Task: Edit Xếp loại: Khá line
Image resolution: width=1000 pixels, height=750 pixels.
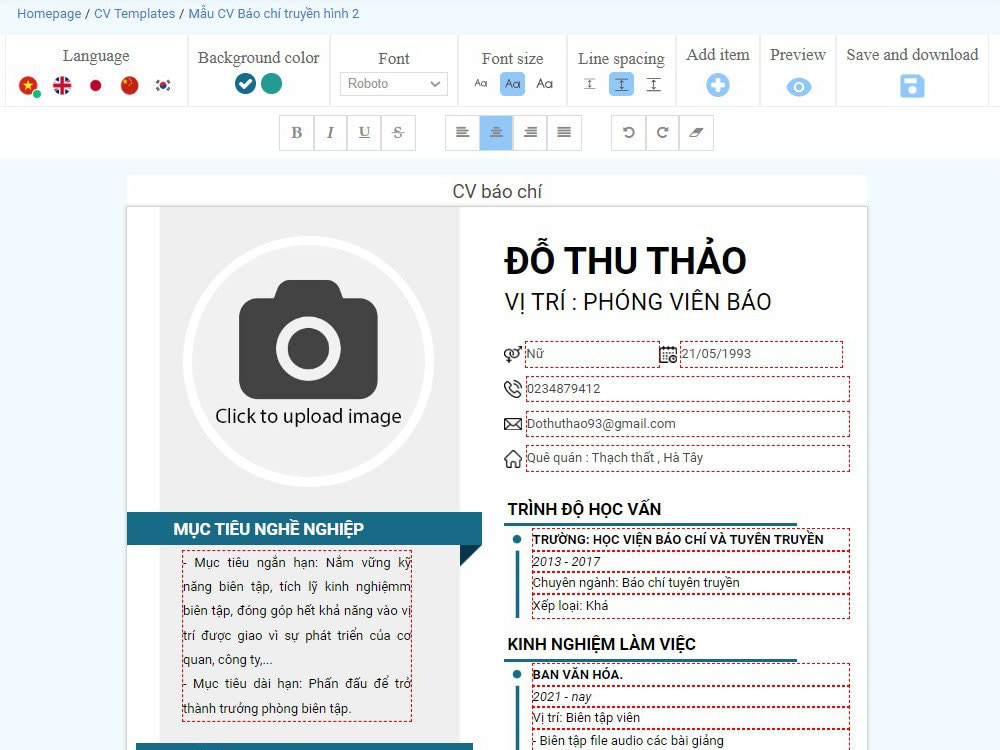Action: point(691,607)
